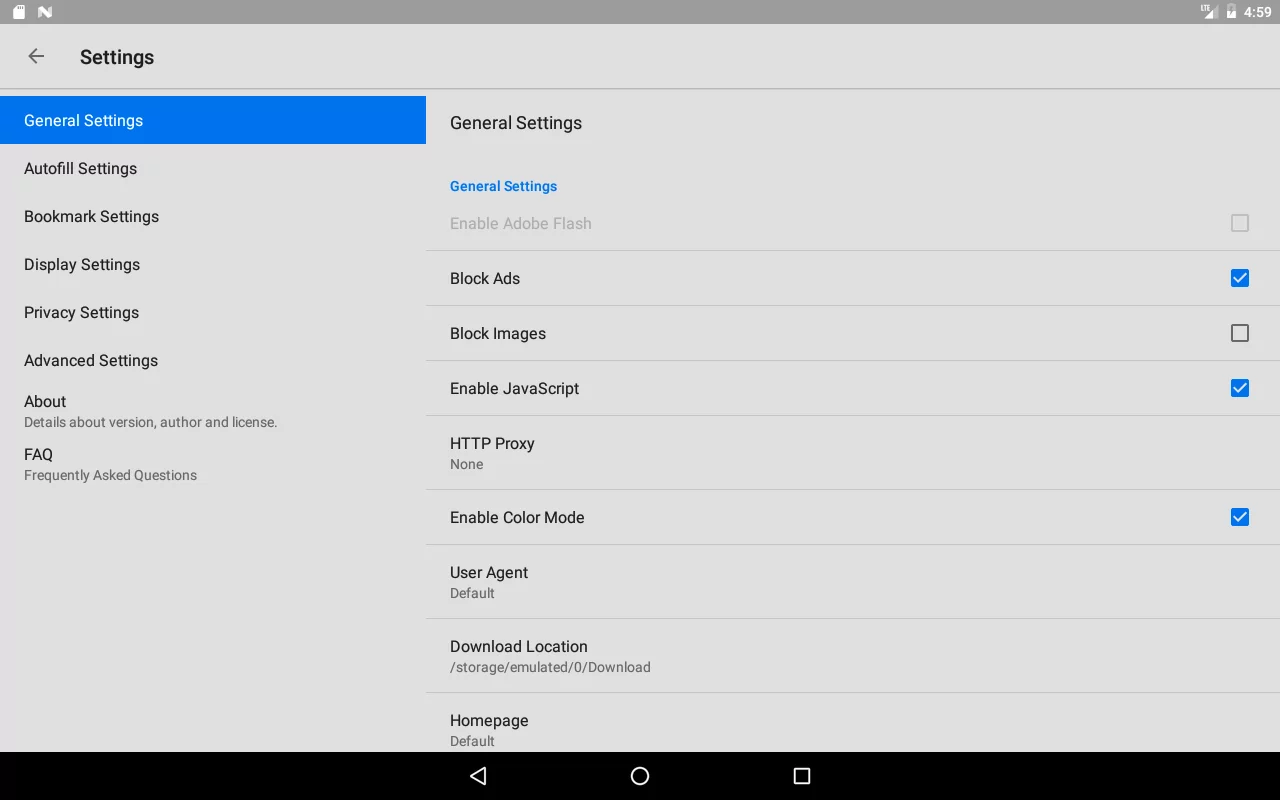Viewport: 1280px width, 800px height.
Task: Tap the Enable JavaScript label
Action: point(514,388)
